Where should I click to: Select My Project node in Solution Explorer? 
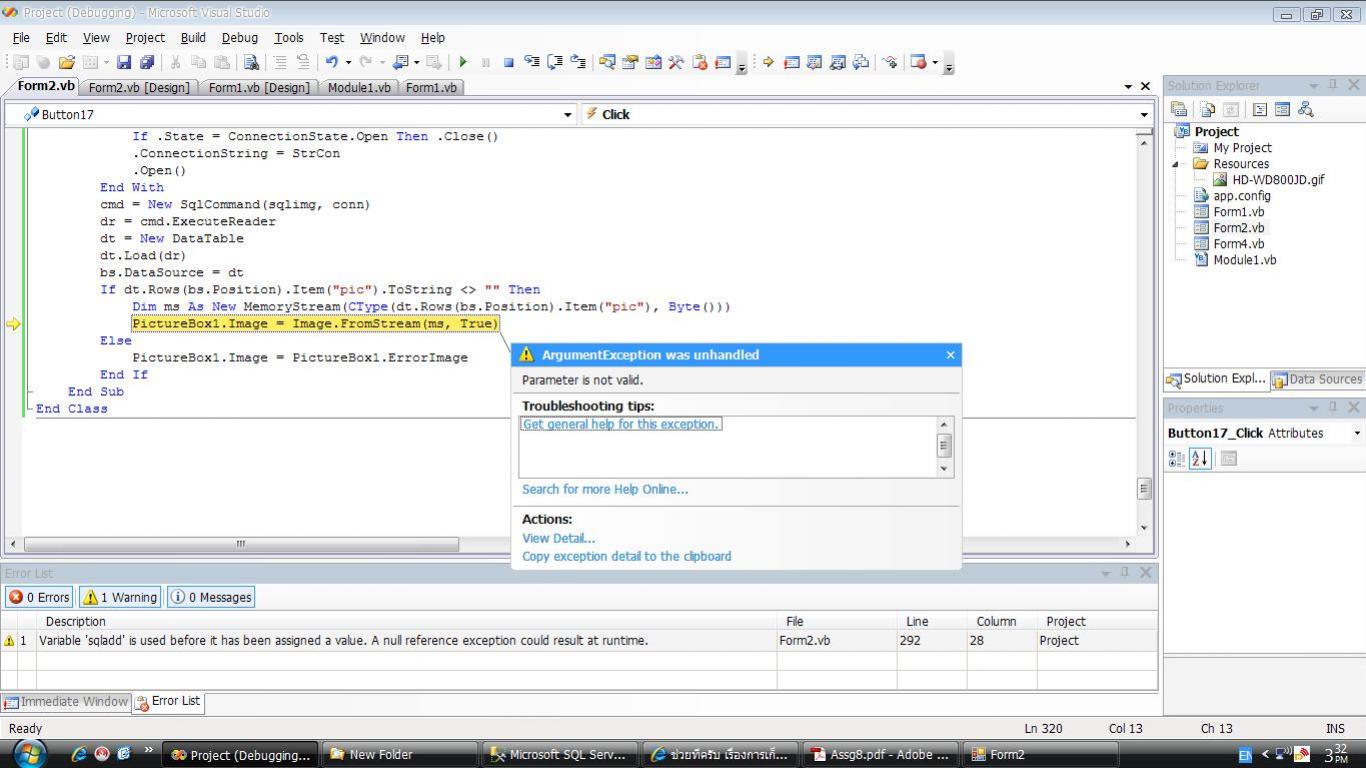(1242, 148)
